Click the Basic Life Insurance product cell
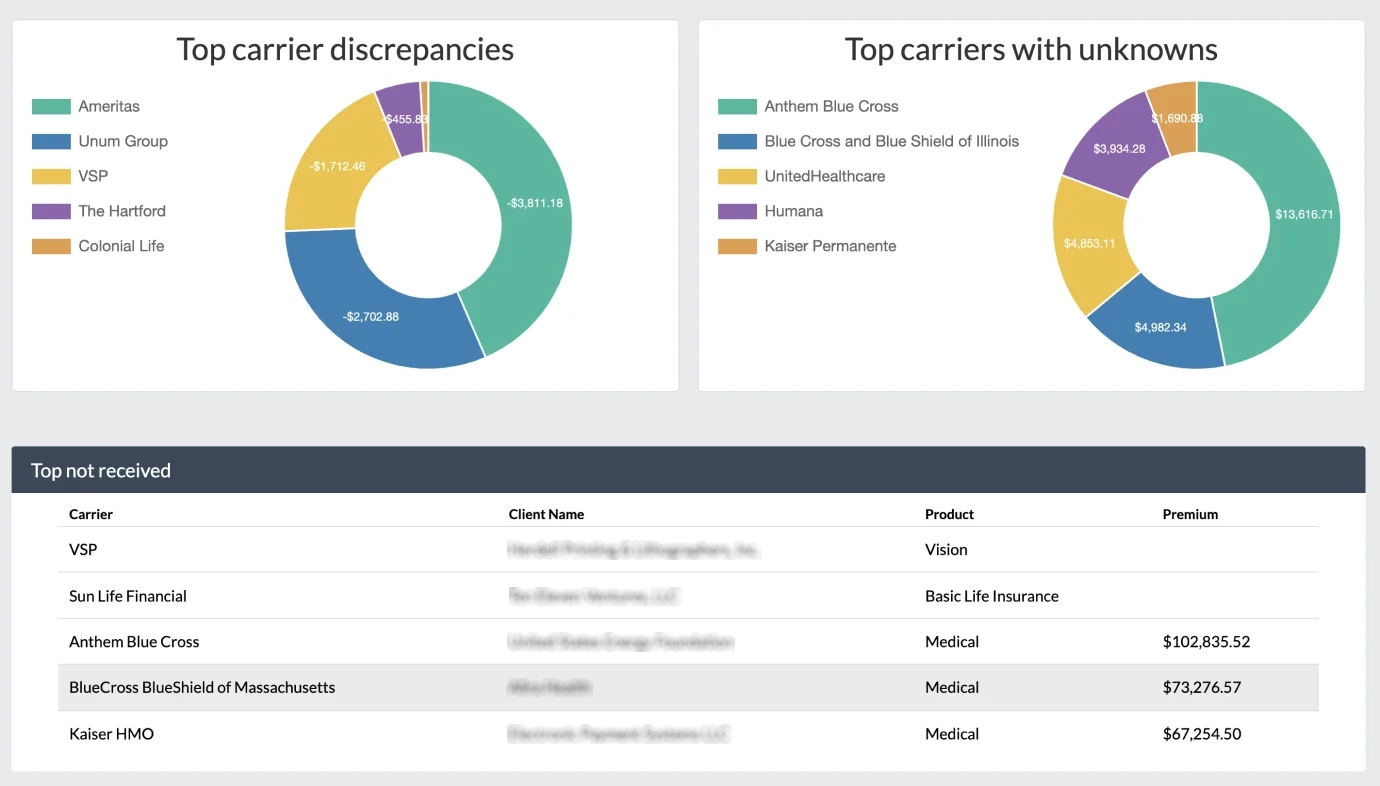The width and height of the screenshot is (1380, 786). (x=992, y=596)
